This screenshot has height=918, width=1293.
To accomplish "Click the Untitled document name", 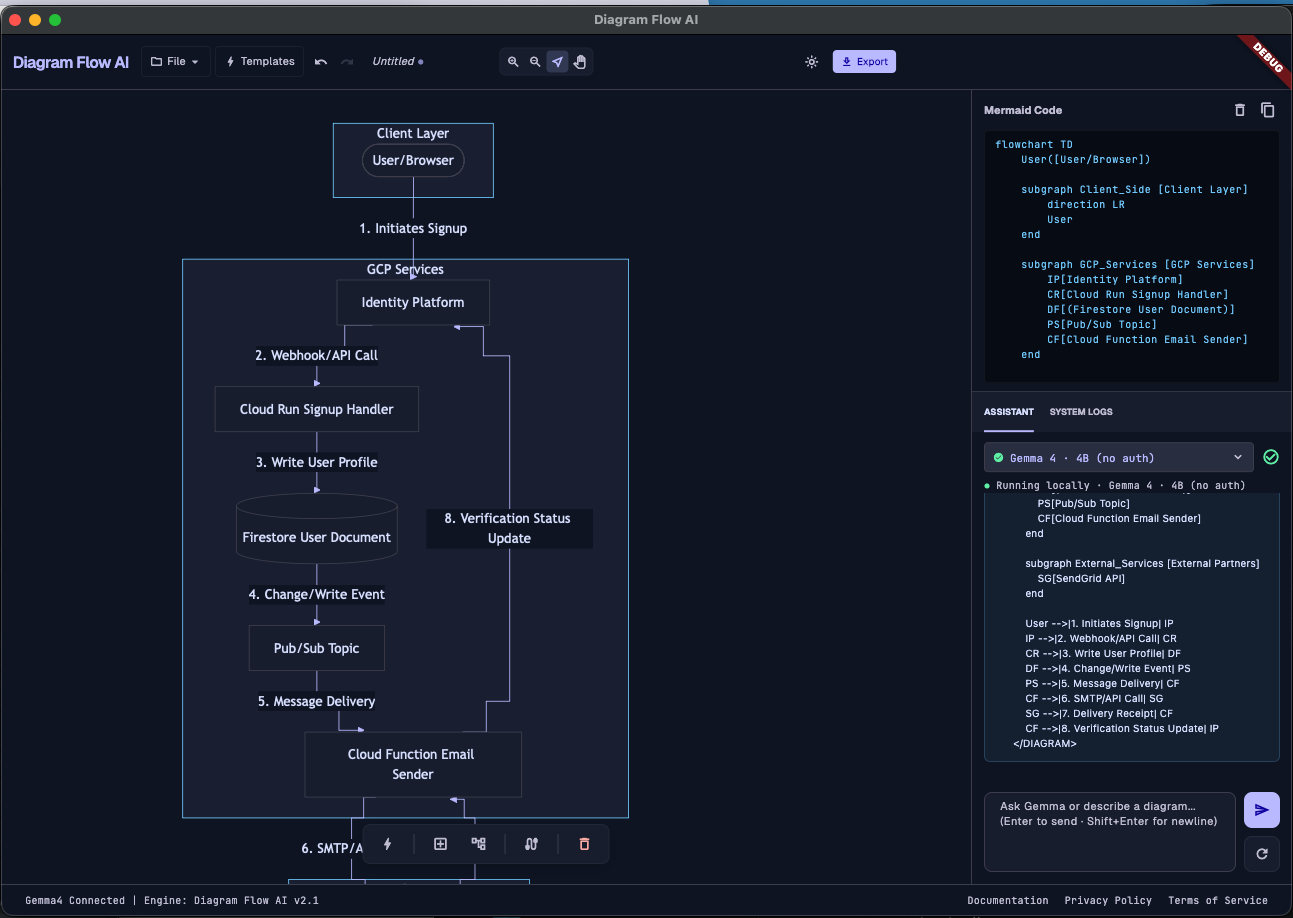I will [393, 62].
